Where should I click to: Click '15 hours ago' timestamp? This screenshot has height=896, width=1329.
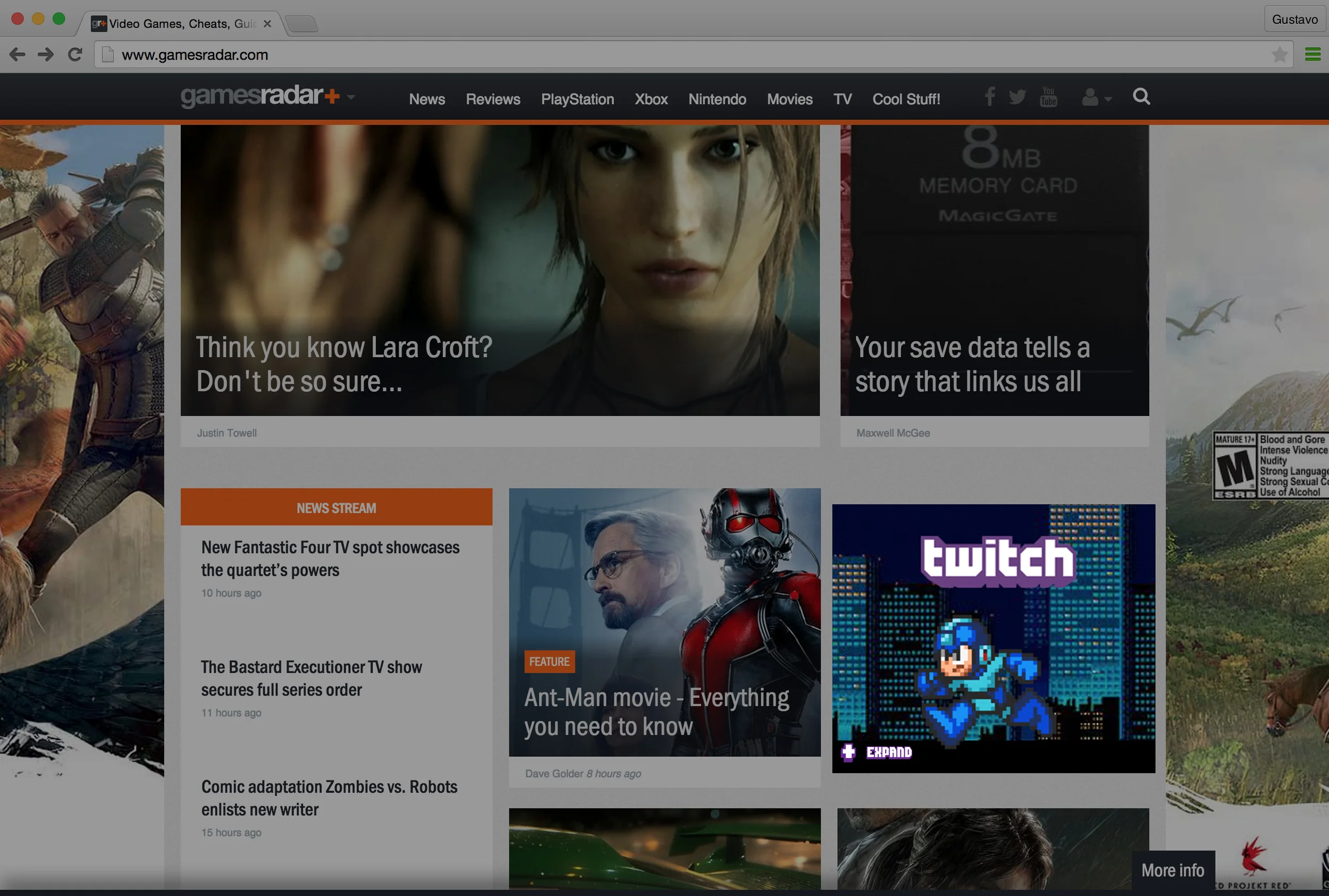click(231, 833)
